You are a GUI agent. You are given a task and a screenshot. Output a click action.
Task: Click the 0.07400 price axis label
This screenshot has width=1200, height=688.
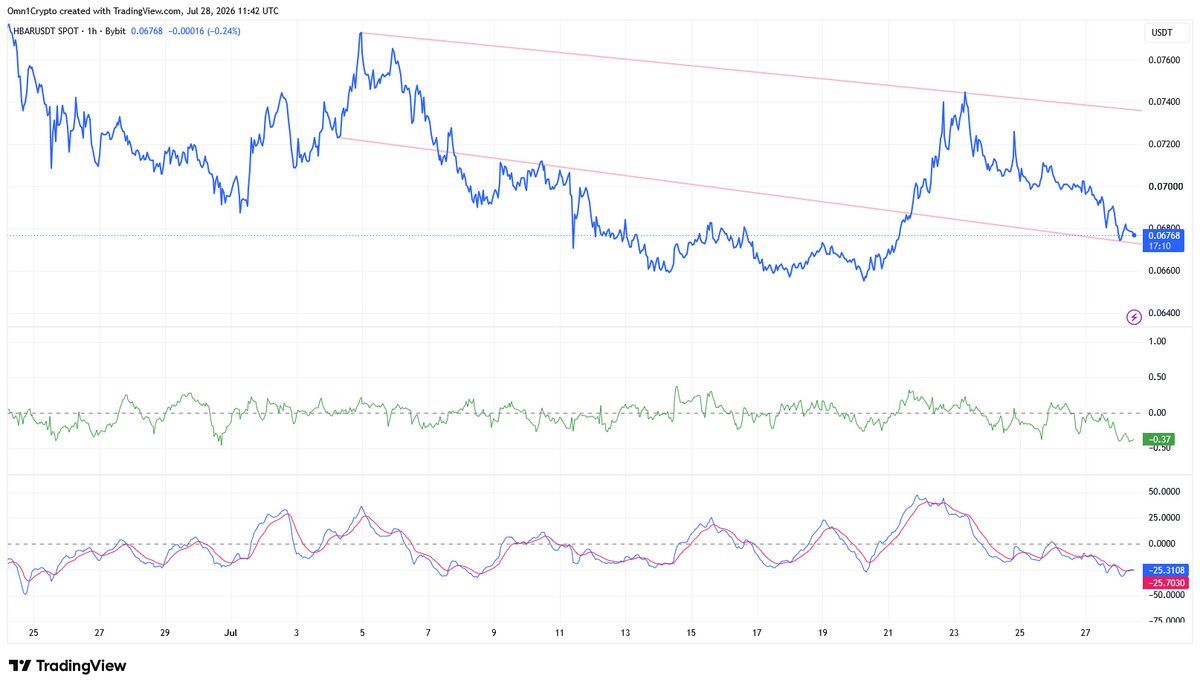(x=1163, y=102)
